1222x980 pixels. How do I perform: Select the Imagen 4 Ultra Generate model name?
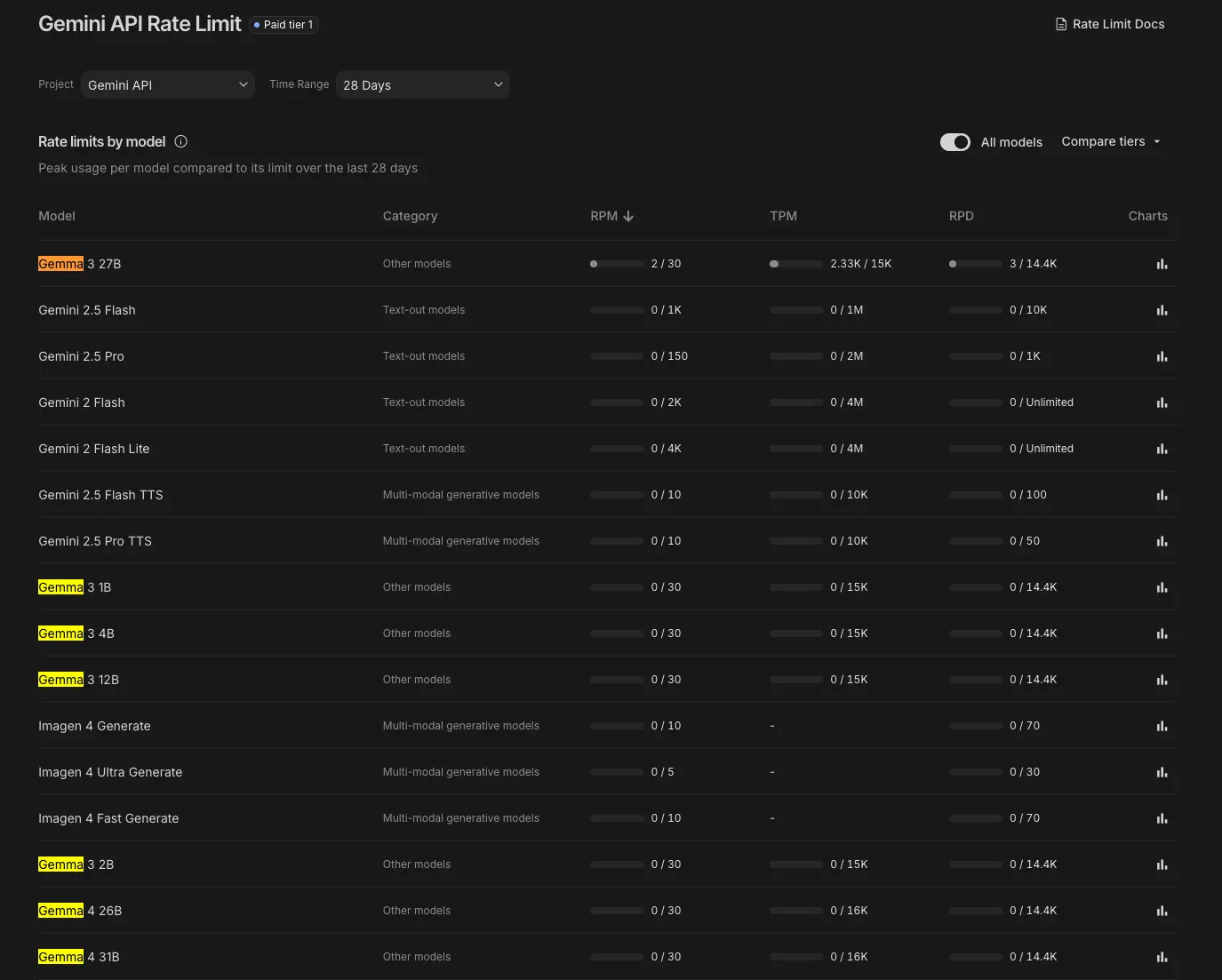point(110,772)
